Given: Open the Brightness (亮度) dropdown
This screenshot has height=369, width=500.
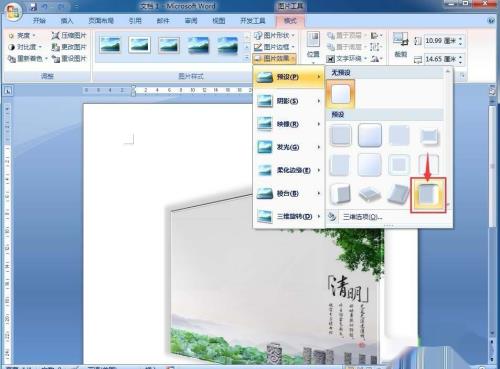Looking at the screenshot, I should coord(22,35).
